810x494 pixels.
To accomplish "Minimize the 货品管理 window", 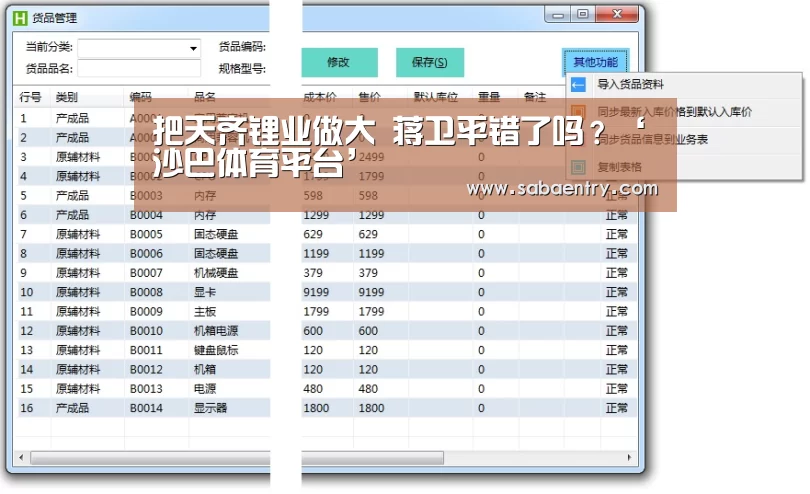I will pyautogui.click(x=558, y=14).
